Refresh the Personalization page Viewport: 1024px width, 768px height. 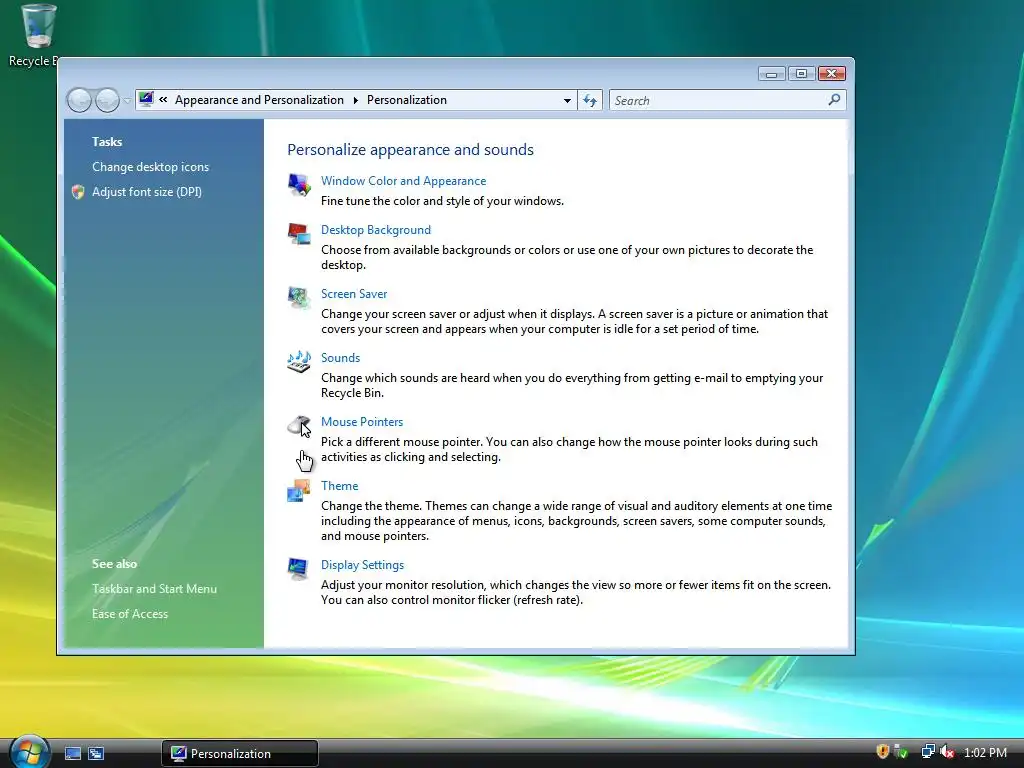pos(590,100)
